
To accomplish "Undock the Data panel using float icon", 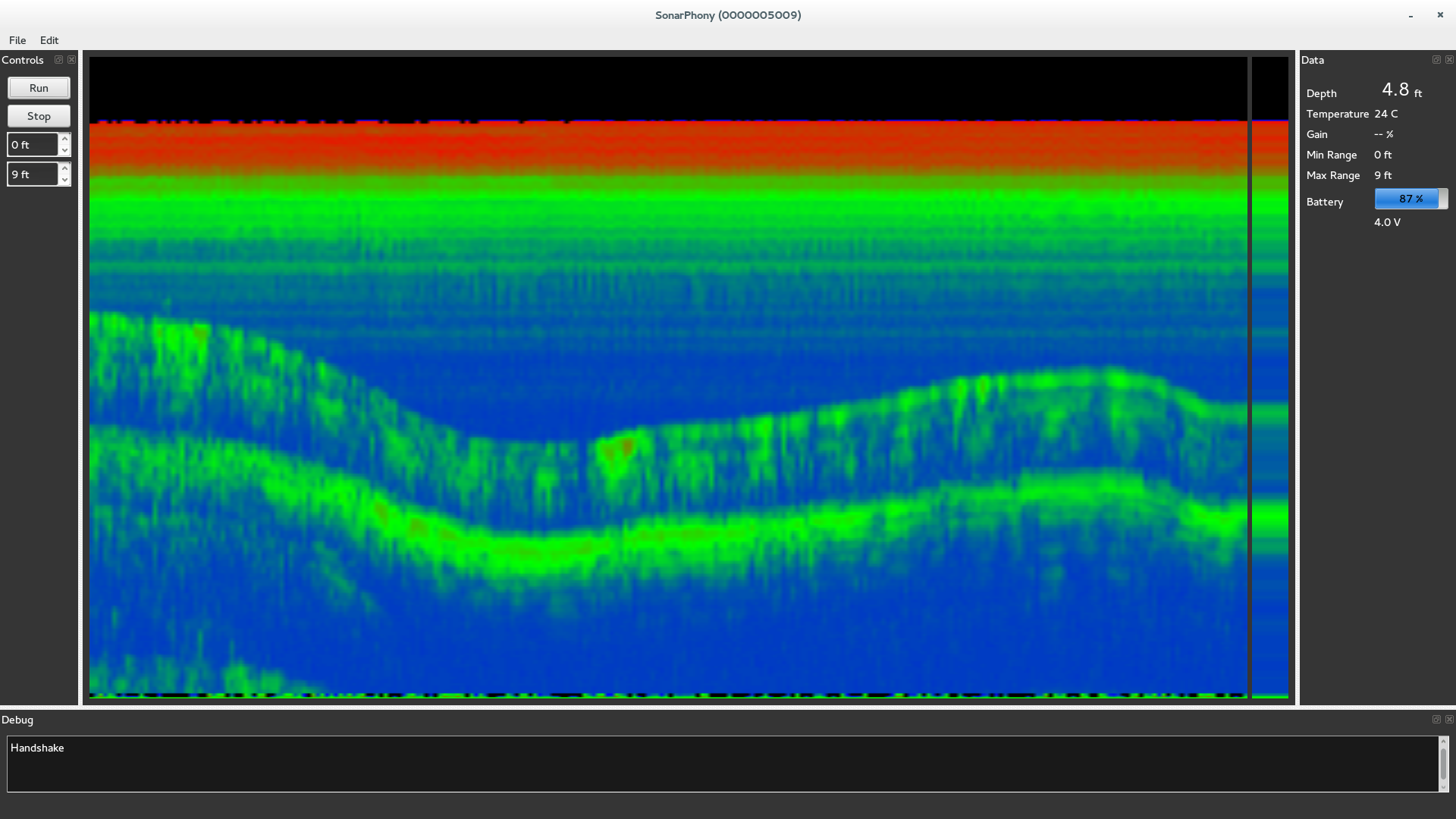I will [x=1436, y=60].
